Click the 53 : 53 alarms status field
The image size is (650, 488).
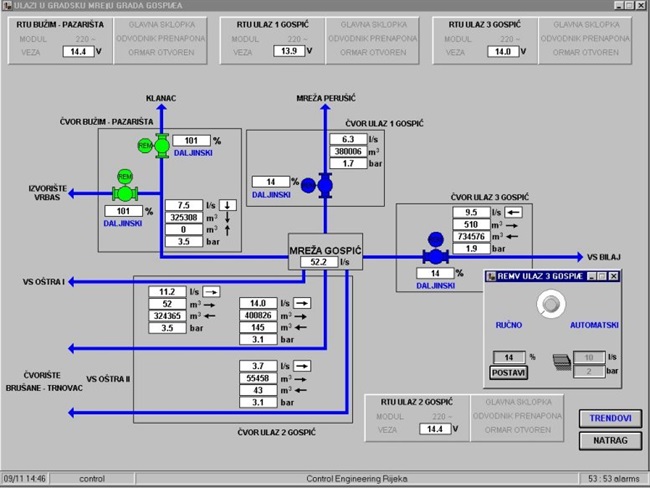(614, 479)
